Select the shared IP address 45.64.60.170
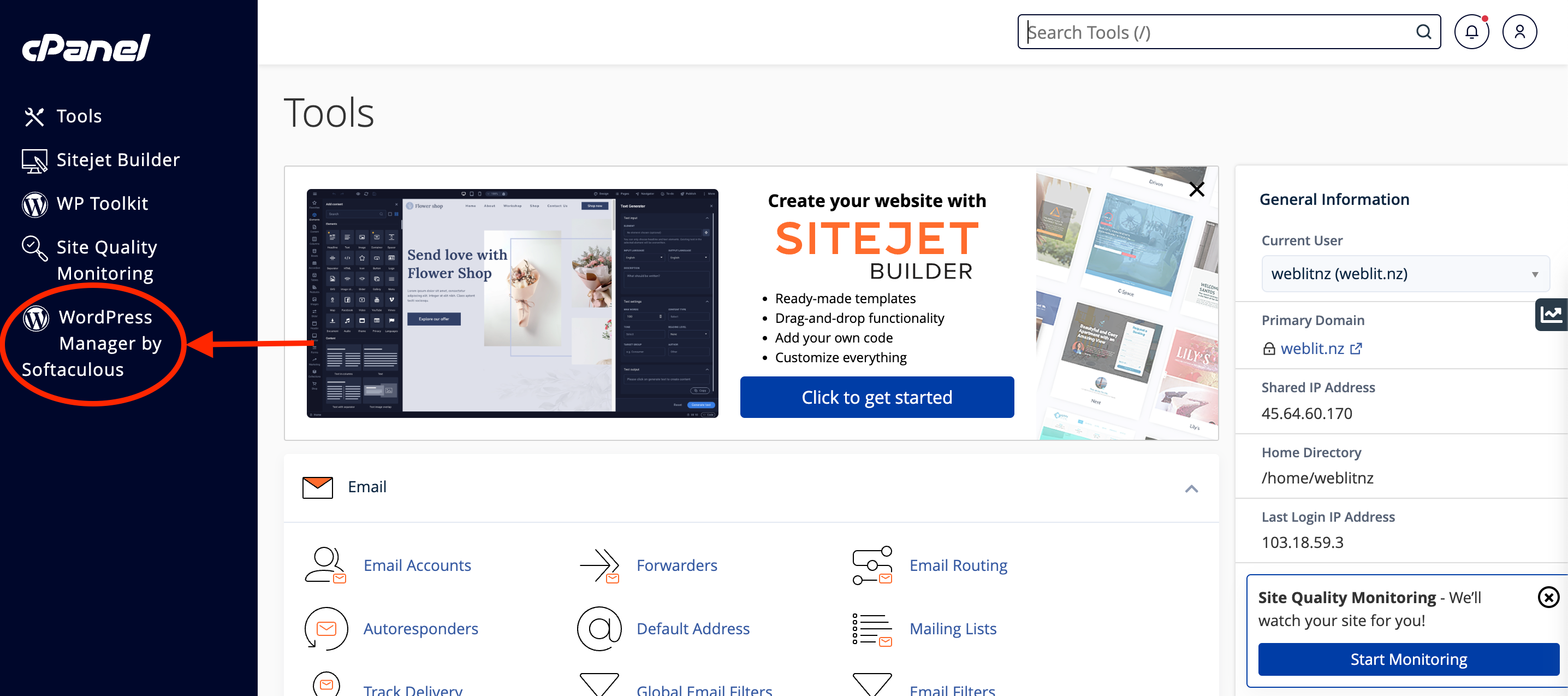The image size is (1568, 696). coord(1306,414)
